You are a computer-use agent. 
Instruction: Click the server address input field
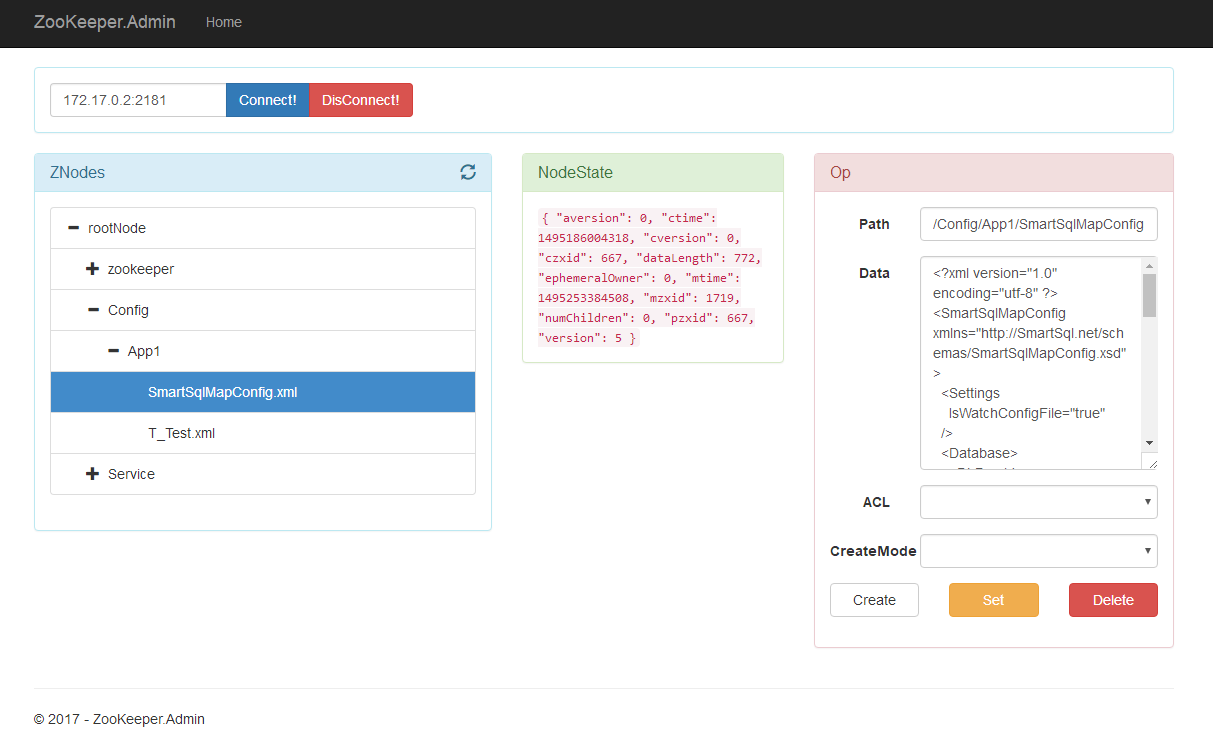(138, 100)
